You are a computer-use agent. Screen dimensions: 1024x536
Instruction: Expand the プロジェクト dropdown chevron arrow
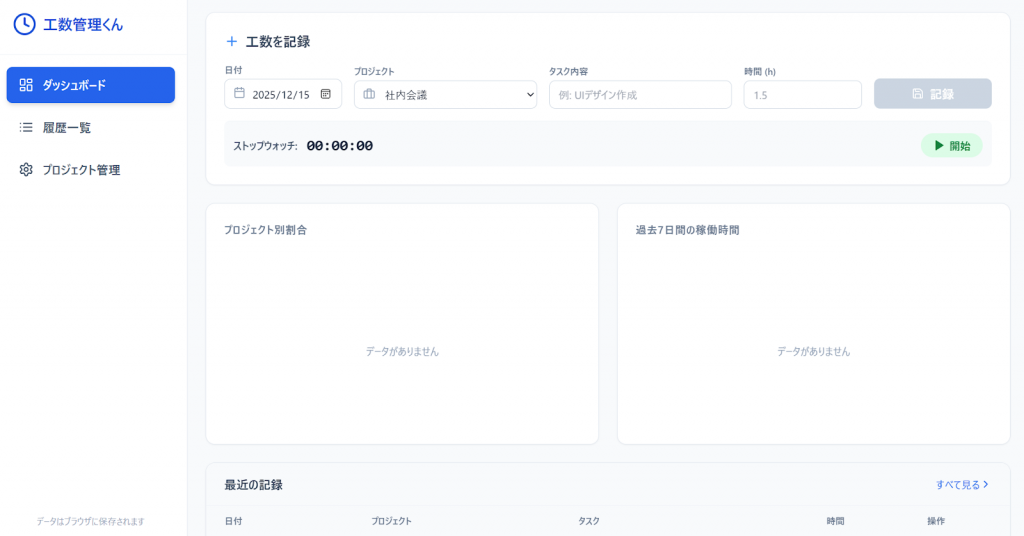(530, 95)
